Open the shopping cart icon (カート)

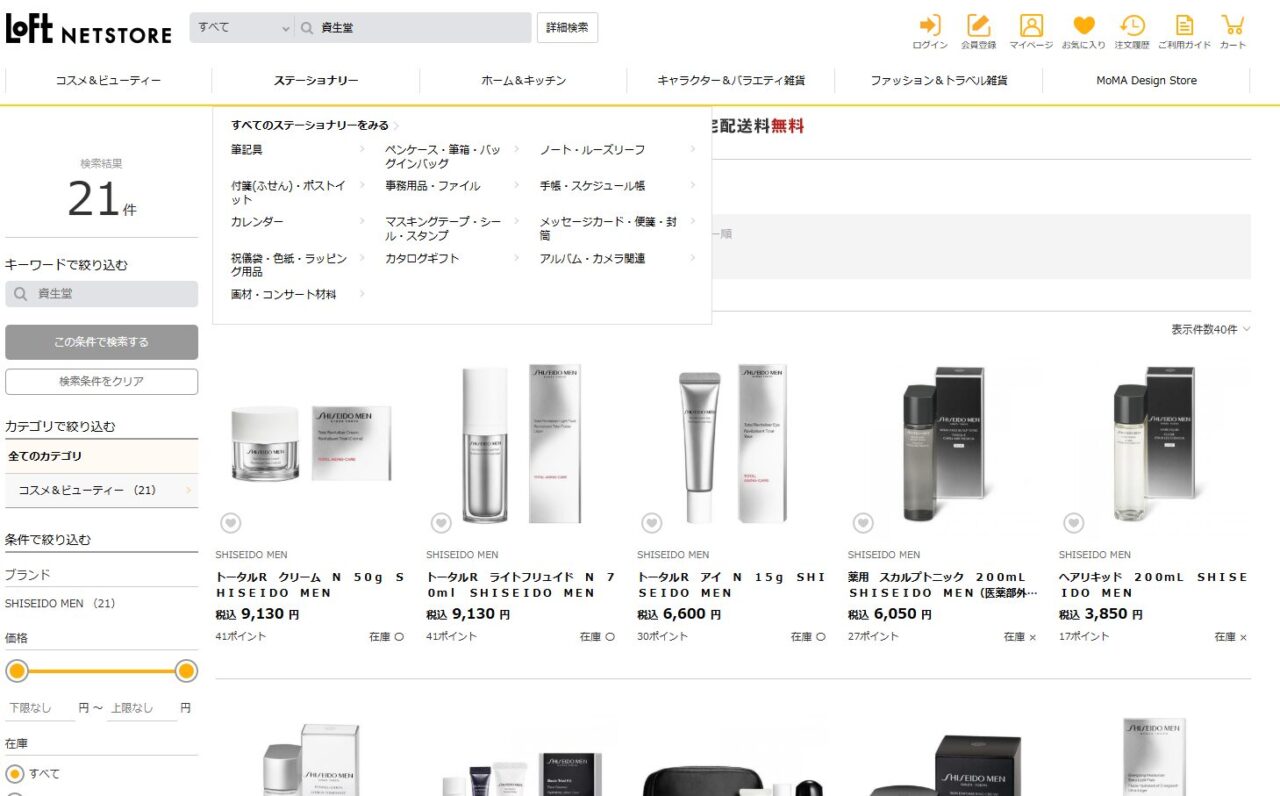click(x=1233, y=31)
